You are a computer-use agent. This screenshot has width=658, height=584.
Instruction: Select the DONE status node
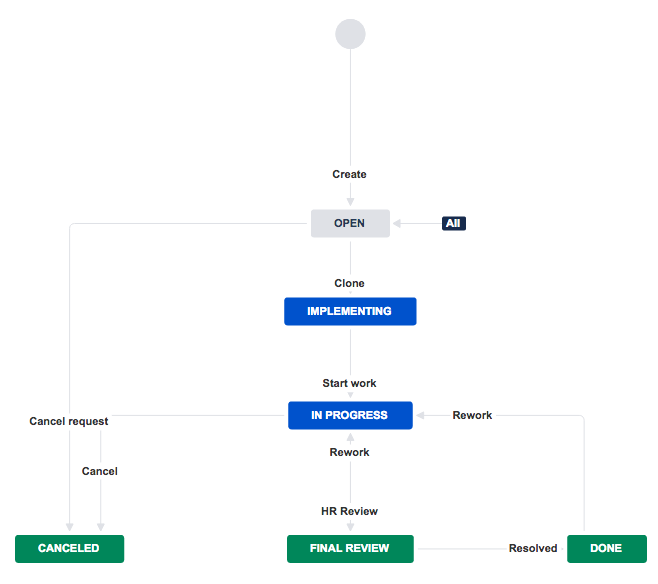606,548
